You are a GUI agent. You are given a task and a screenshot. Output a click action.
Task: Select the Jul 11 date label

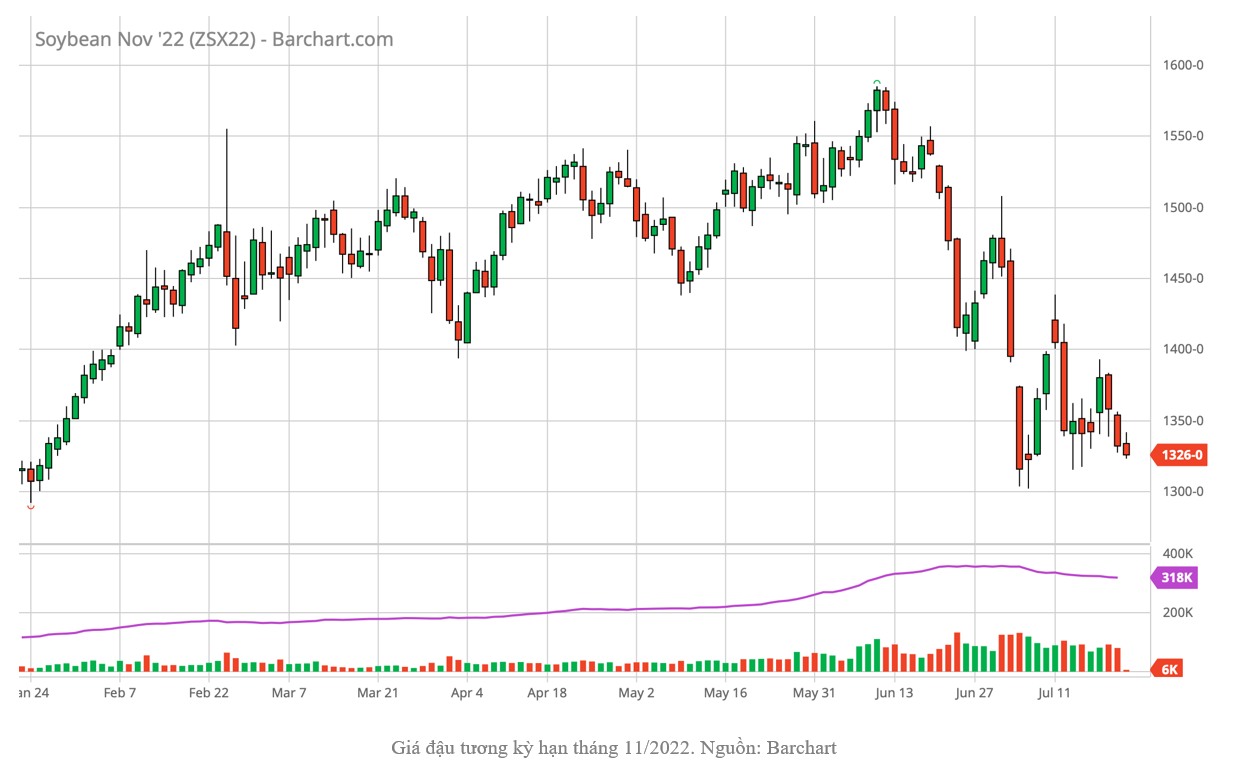pyautogui.click(x=1054, y=692)
